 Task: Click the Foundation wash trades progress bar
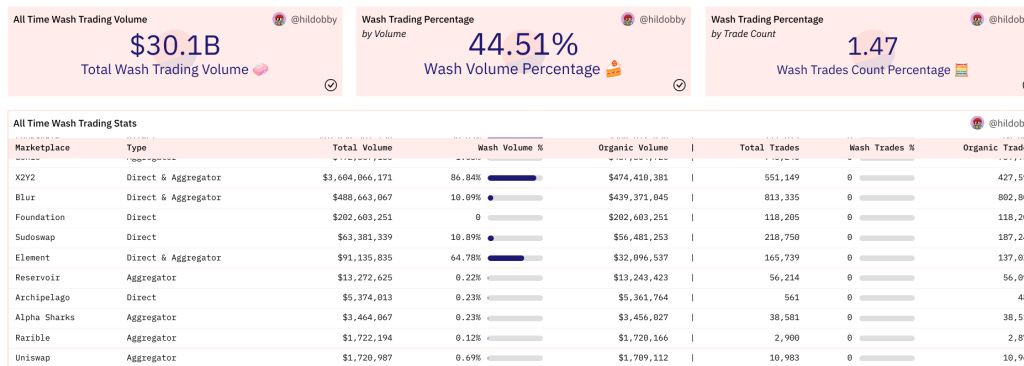887,217
